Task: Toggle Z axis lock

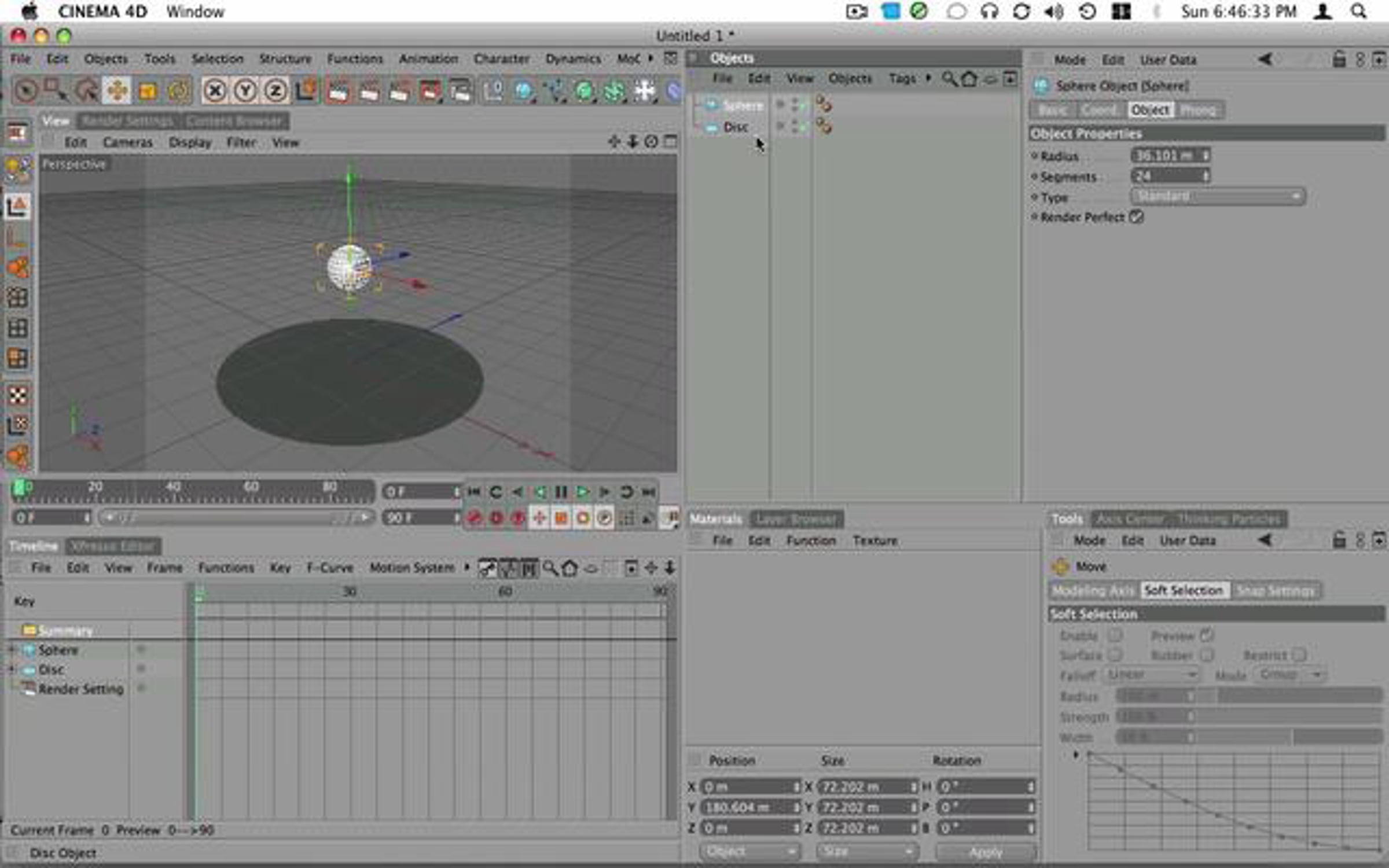Action: tap(276, 91)
